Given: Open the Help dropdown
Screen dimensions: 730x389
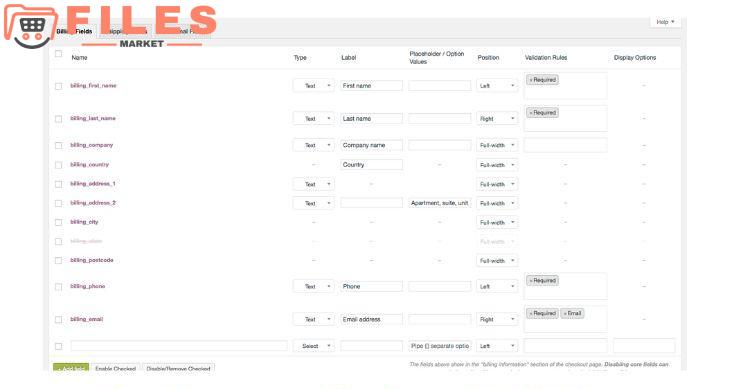Looking at the screenshot, I should coord(665,22).
